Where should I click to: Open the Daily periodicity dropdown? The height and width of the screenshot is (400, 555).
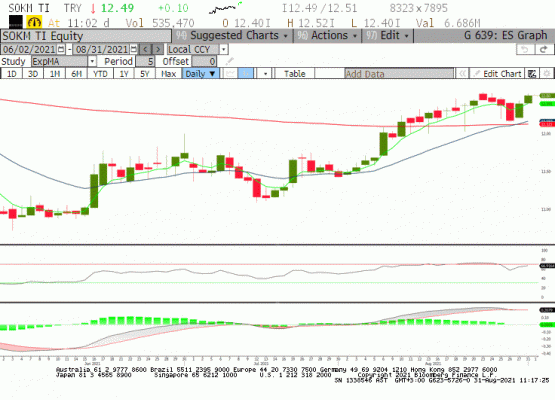coord(200,74)
